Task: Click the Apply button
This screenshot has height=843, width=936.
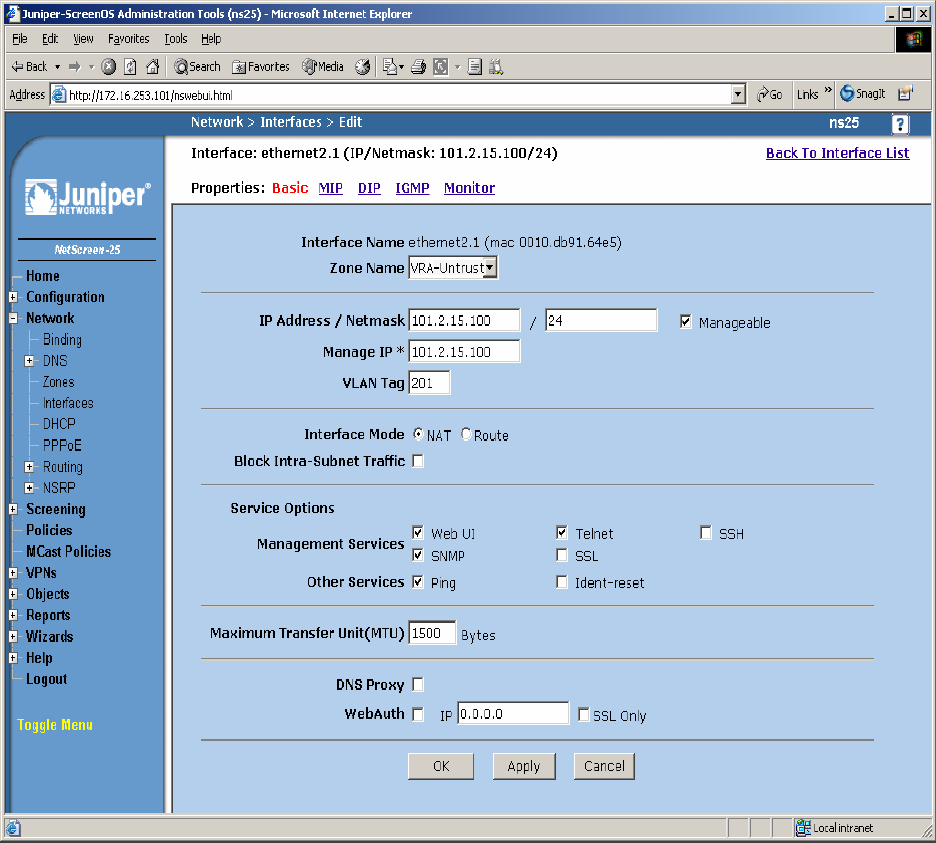Action: click(524, 766)
